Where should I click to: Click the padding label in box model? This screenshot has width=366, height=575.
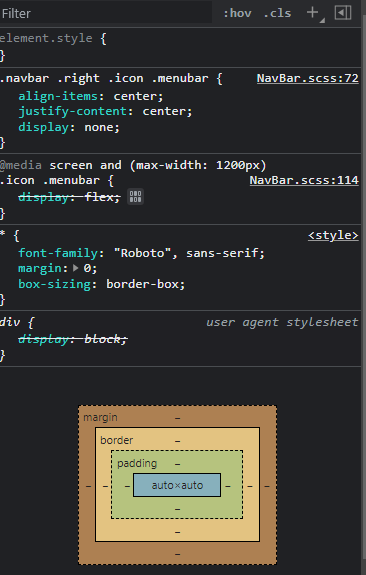(137, 463)
